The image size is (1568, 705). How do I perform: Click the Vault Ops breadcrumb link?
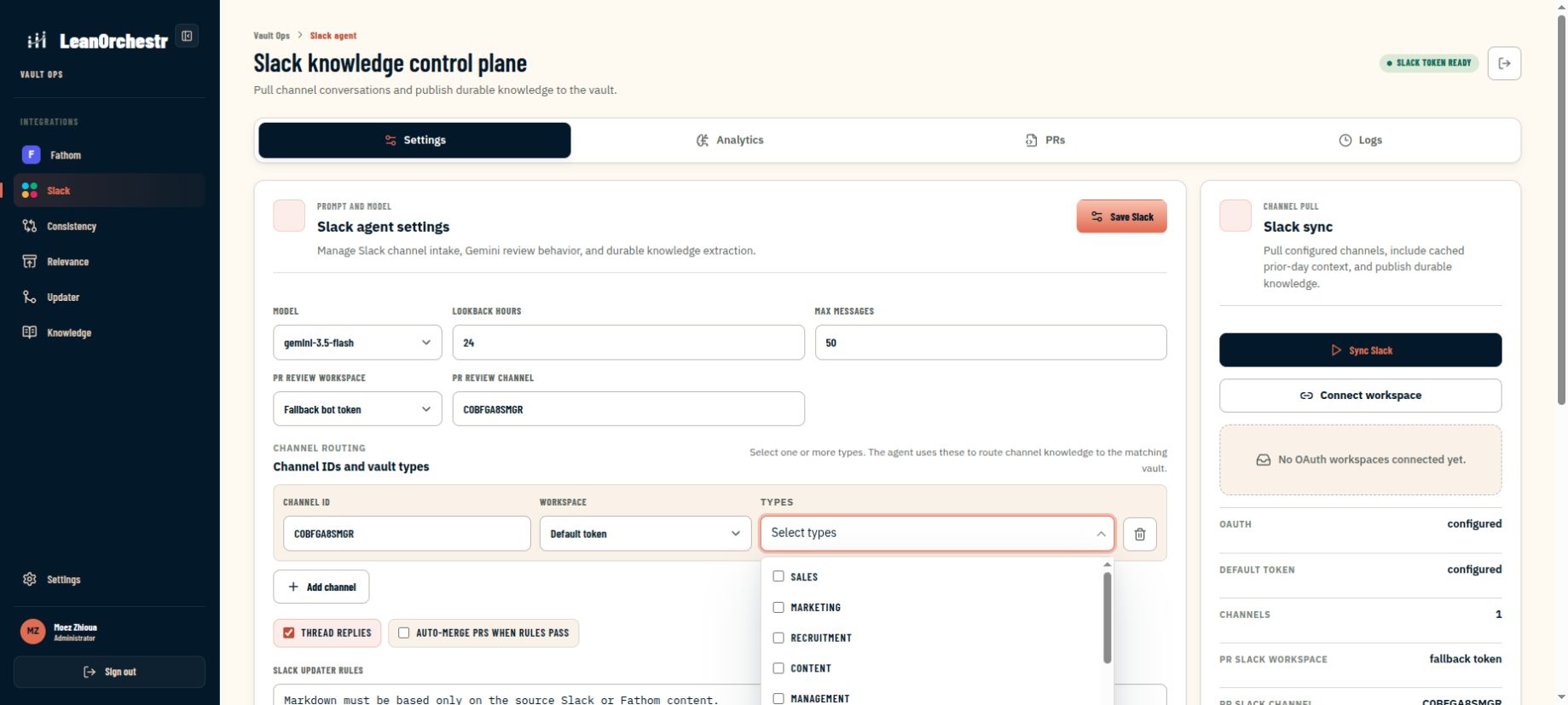tap(271, 35)
